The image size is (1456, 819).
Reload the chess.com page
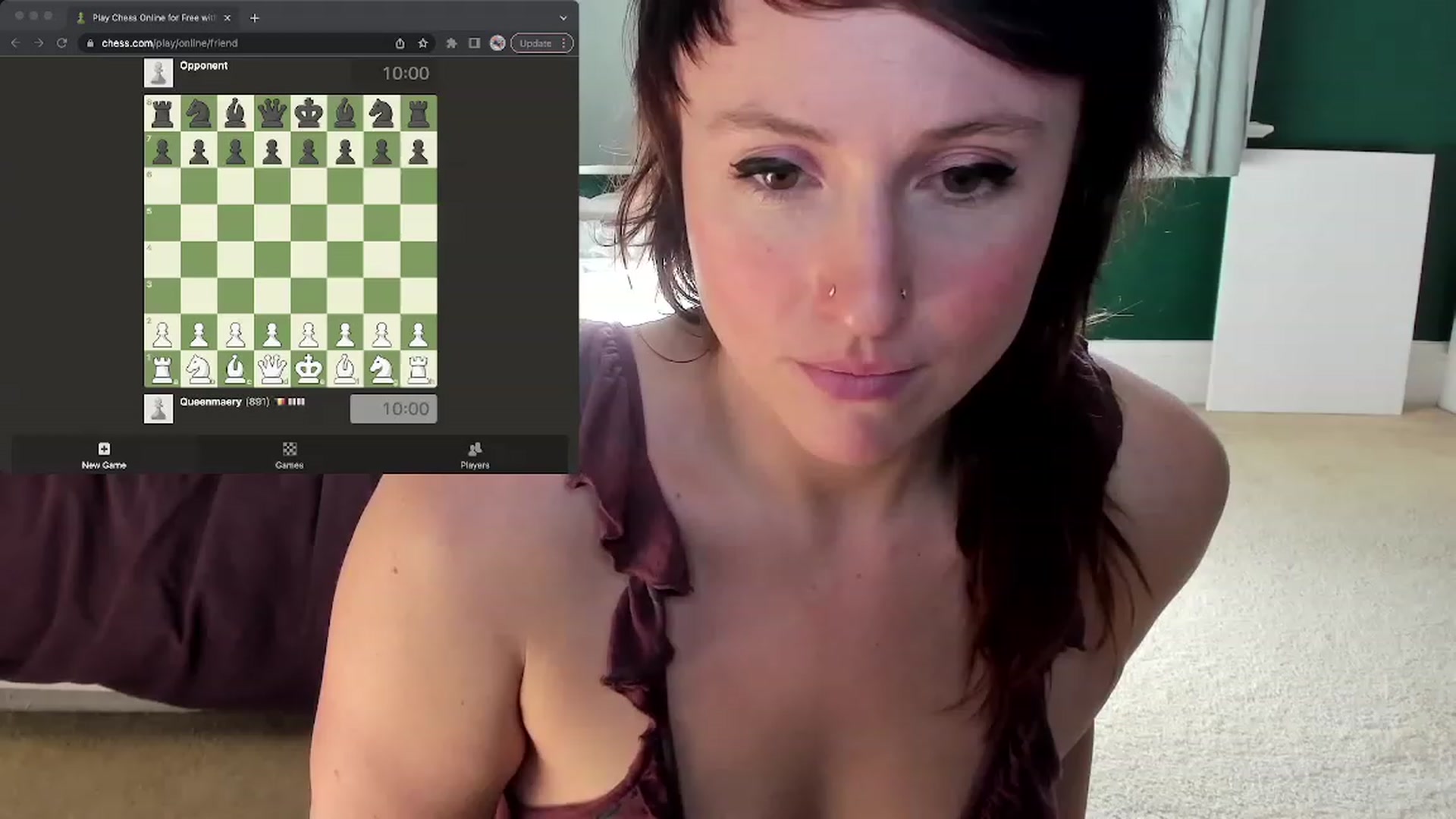pos(62,43)
